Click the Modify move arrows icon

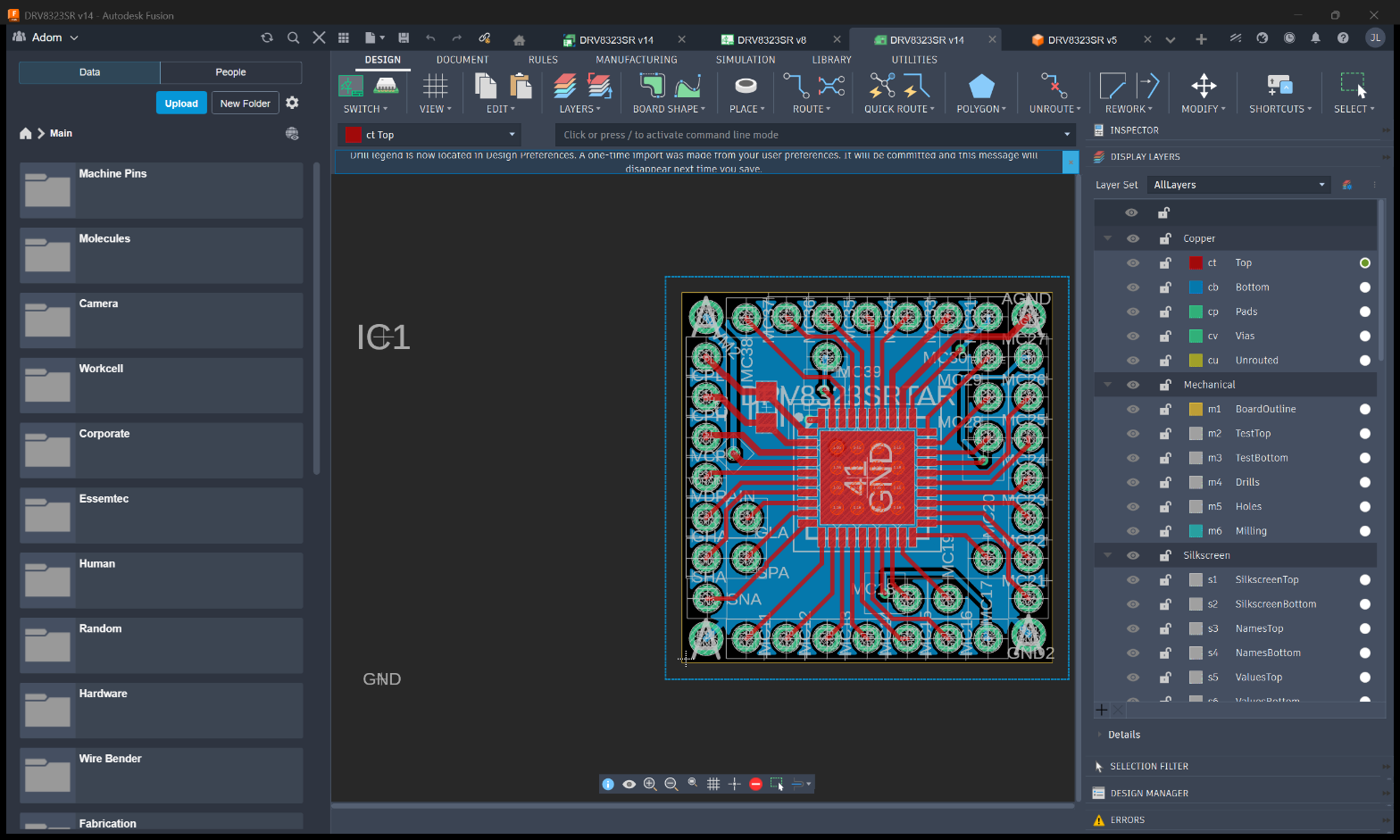coord(1204,86)
